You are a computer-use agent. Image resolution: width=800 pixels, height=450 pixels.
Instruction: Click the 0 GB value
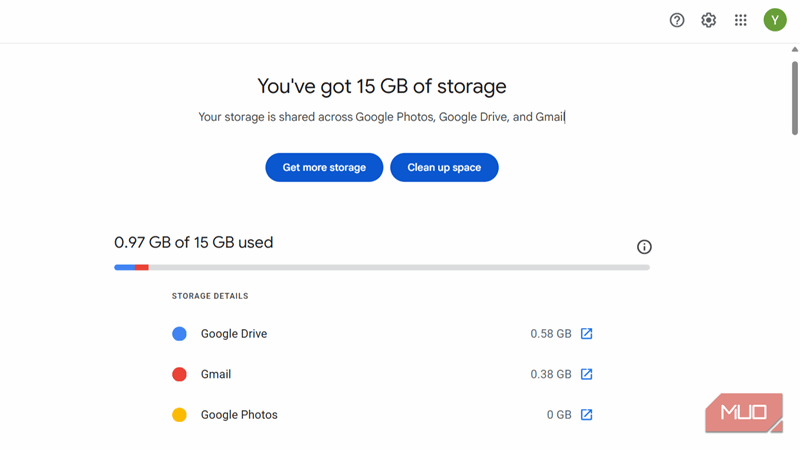click(x=559, y=414)
